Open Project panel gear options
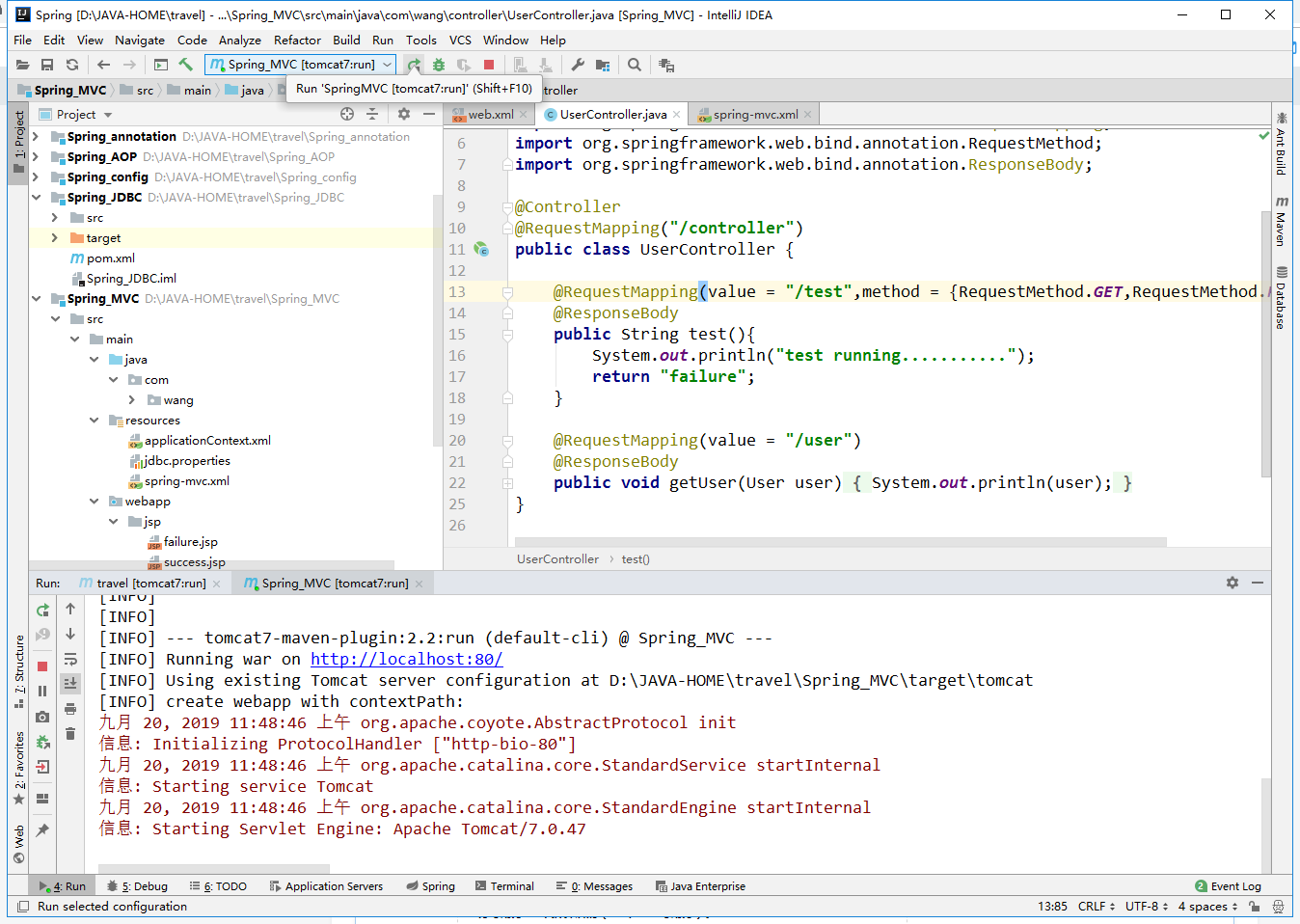The height and width of the screenshot is (924, 1300). click(x=404, y=114)
